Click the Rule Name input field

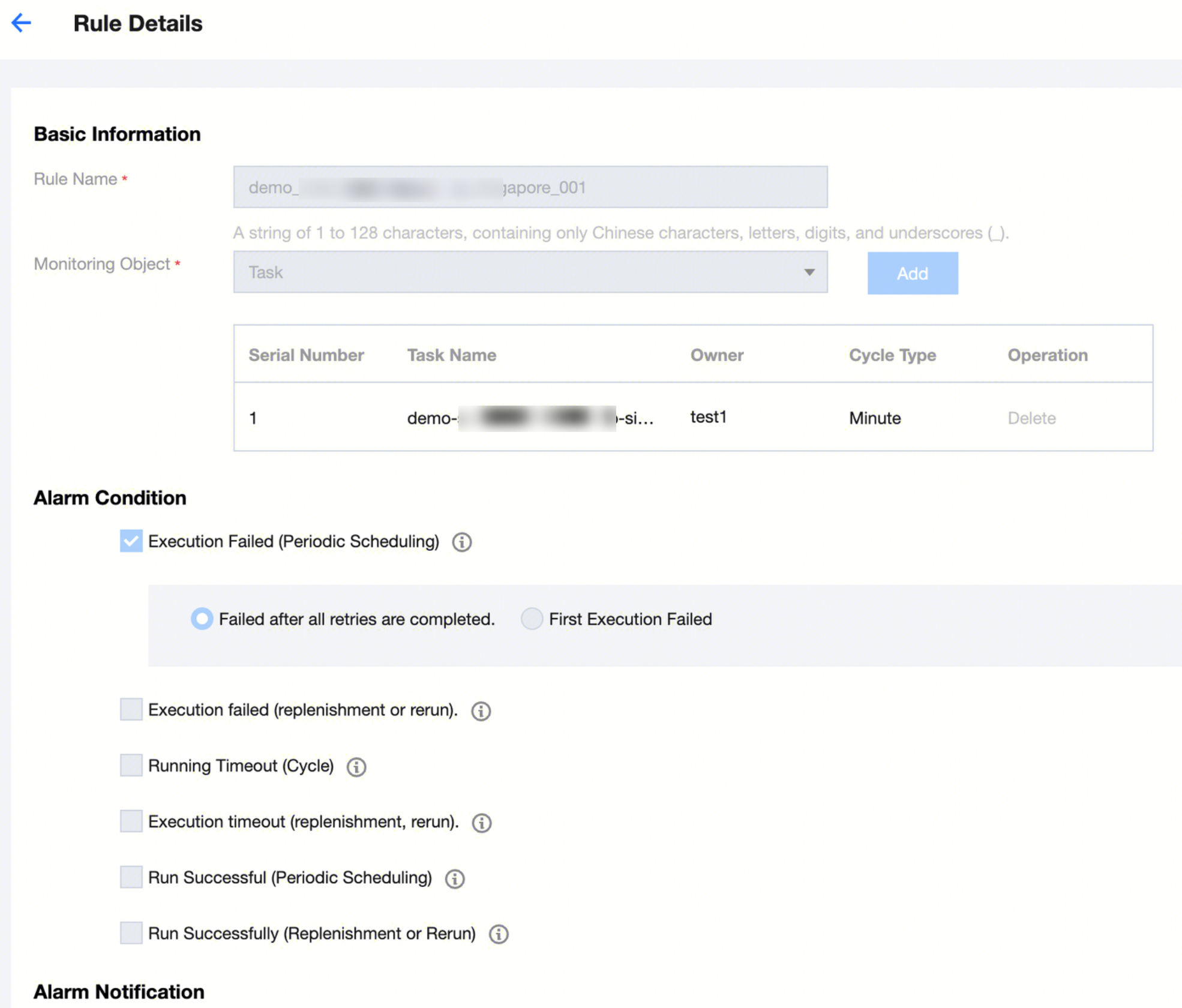point(530,187)
